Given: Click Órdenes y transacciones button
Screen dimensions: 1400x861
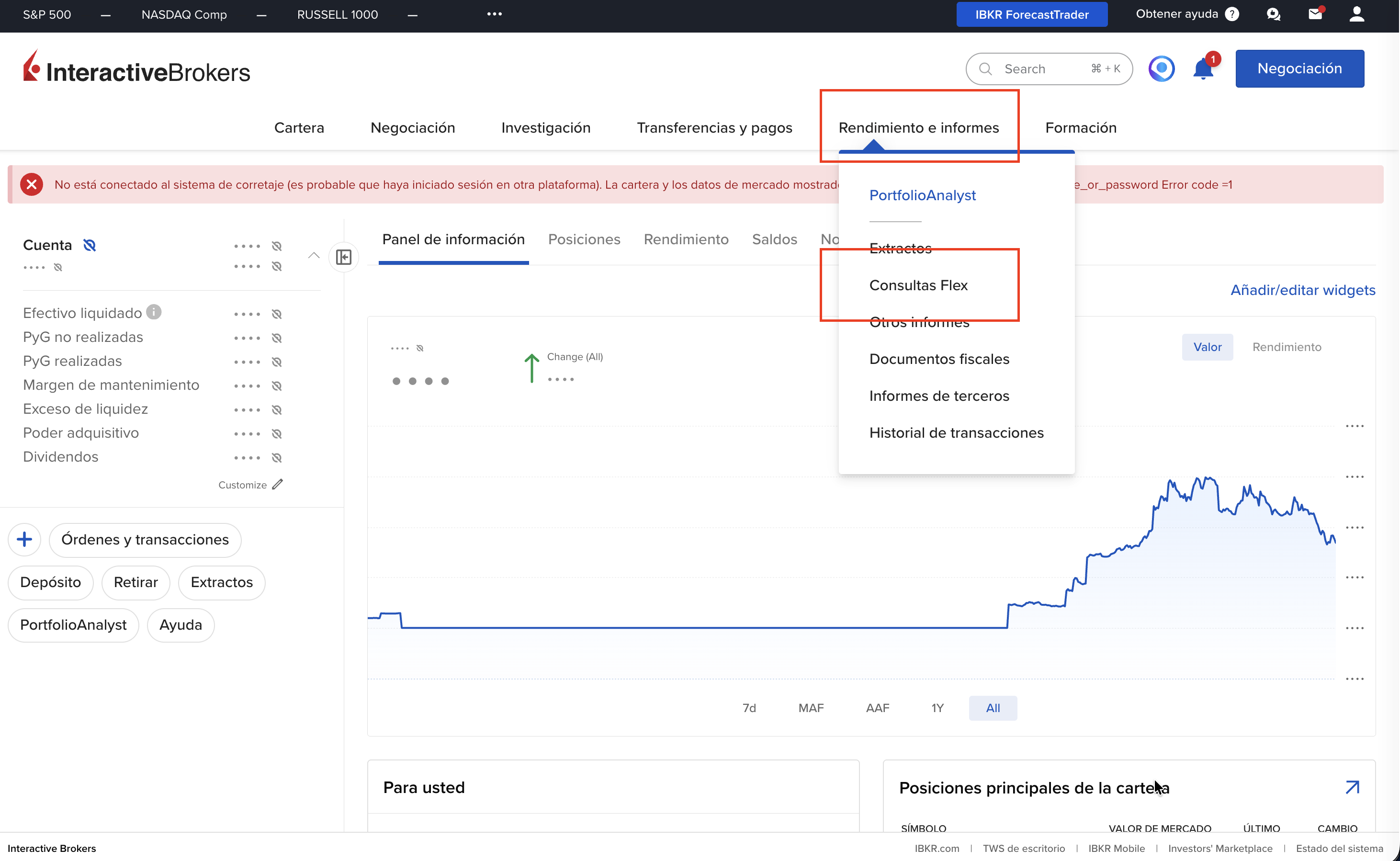Looking at the screenshot, I should click(x=145, y=539).
